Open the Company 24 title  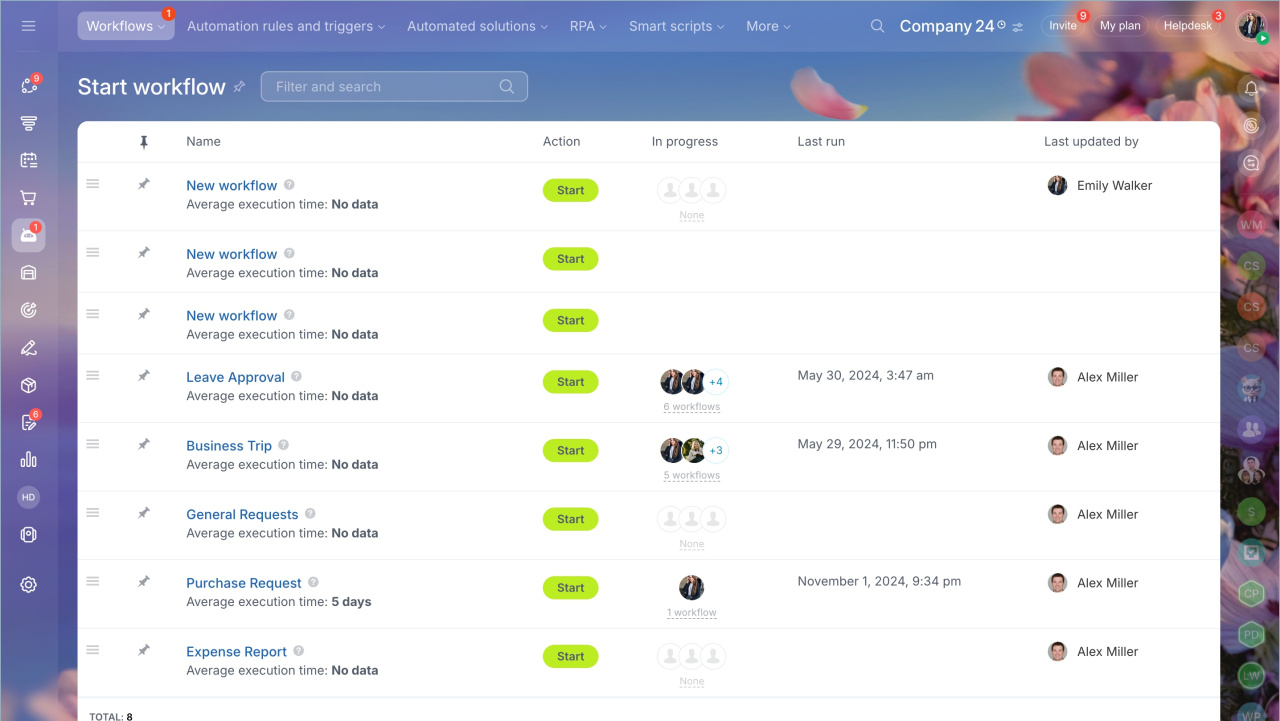pos(947,26)
